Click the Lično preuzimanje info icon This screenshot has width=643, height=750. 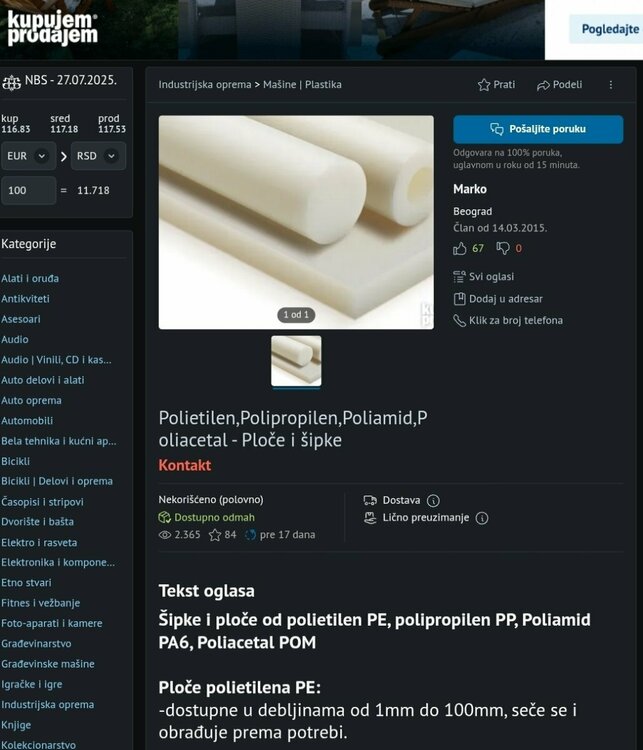point(482,518)
